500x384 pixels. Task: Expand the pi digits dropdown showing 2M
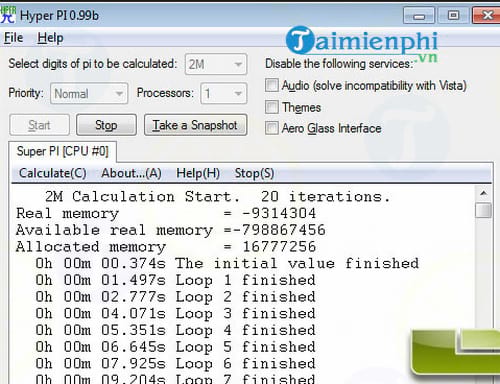point(216,64)
